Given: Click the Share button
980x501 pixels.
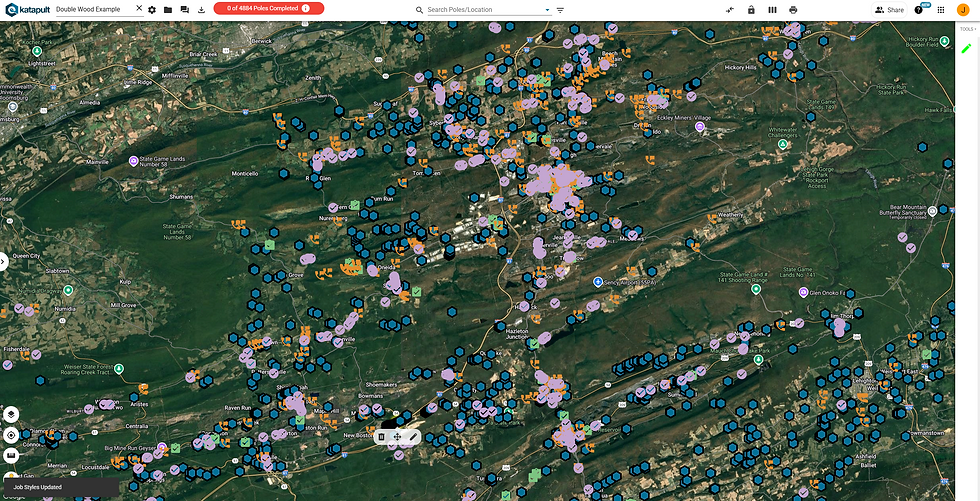Looking at the screenshot, I should 889,10.
